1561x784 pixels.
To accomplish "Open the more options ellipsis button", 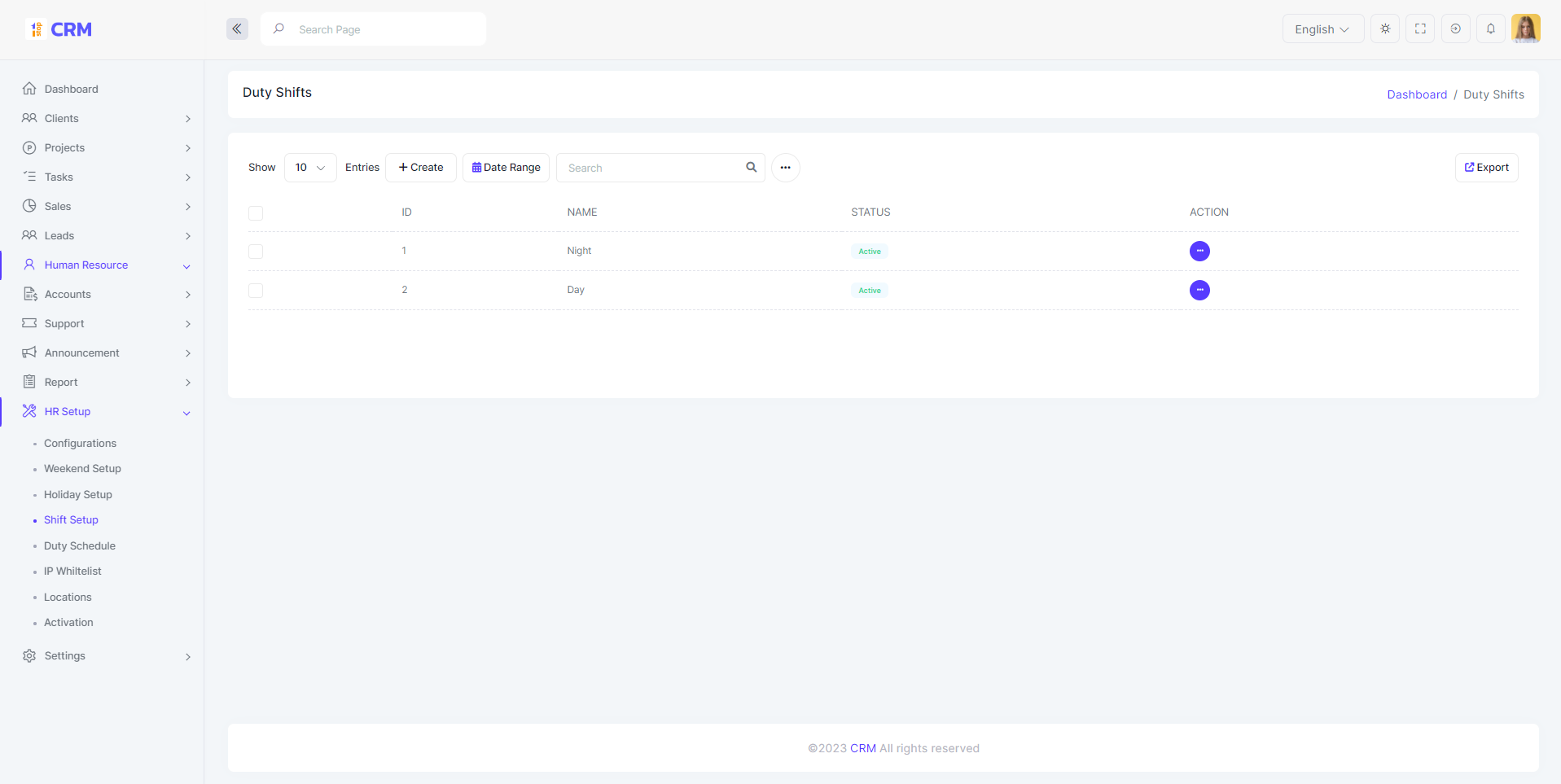I will point(785,168).
